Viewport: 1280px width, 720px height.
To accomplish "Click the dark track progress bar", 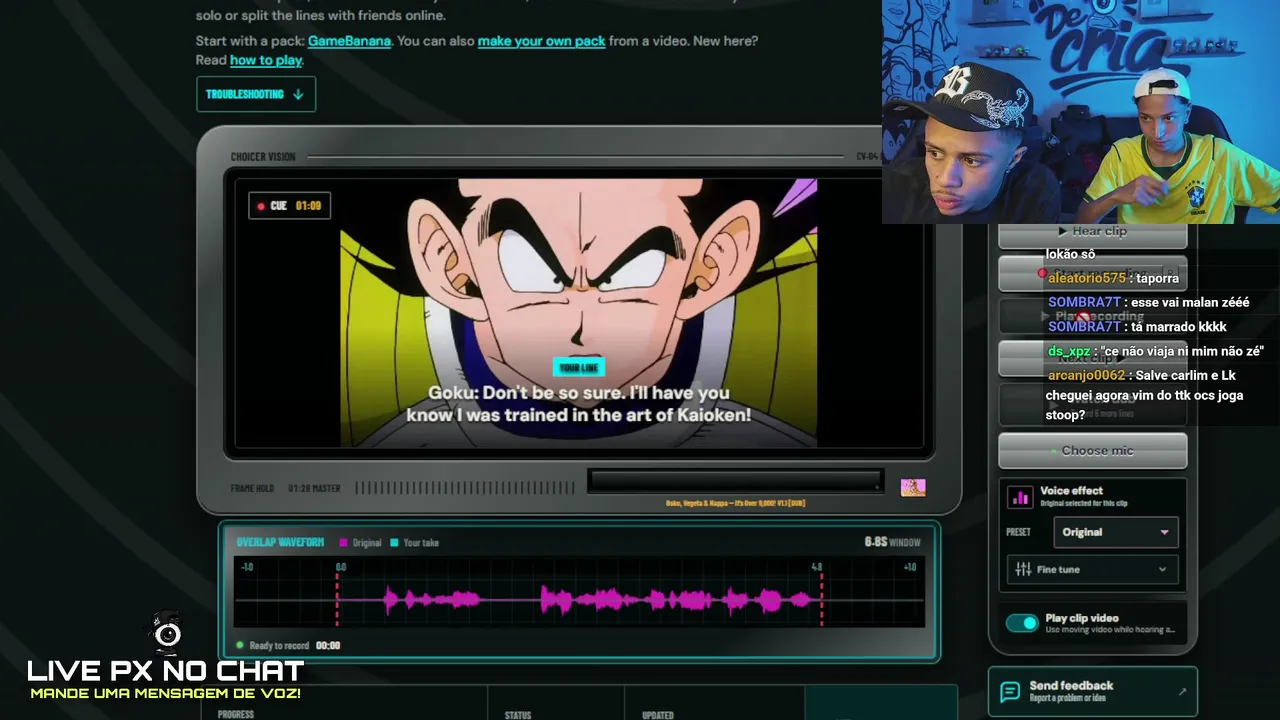I will pyautogui.click(x=735, y=481).
